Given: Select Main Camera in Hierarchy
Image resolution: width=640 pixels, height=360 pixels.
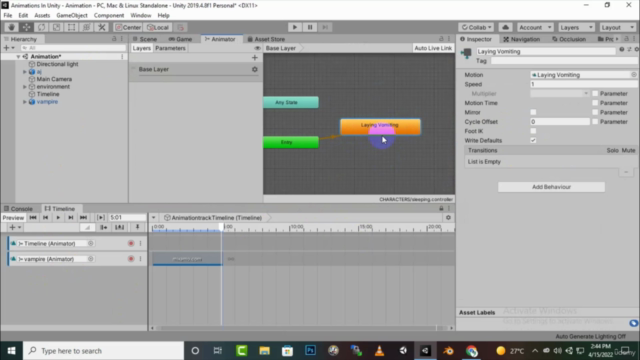Looking at the screenshot, I should point(54,79).
